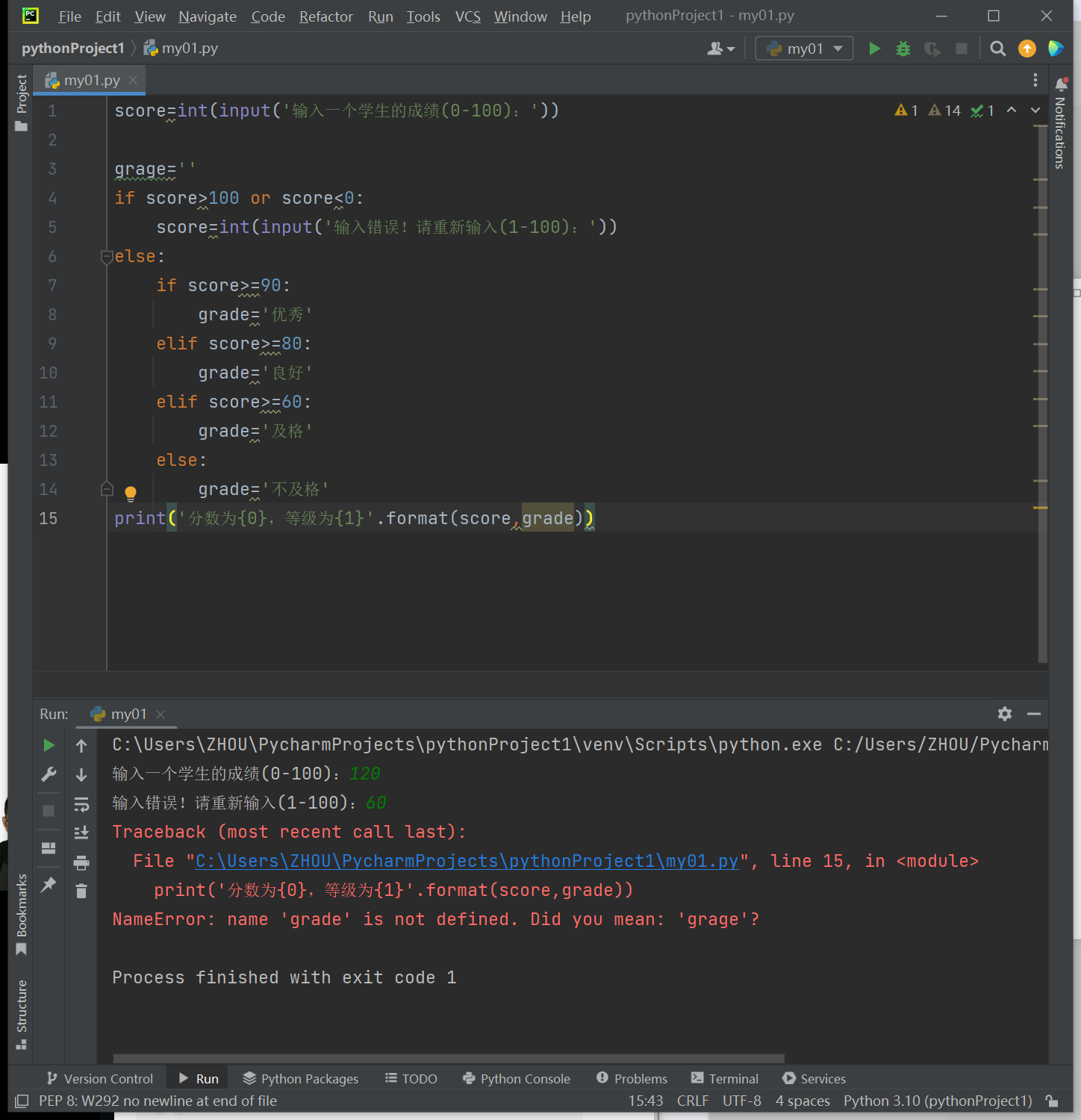Go to next highlighted error arrow
1081x1120 pixels.
1035,110
